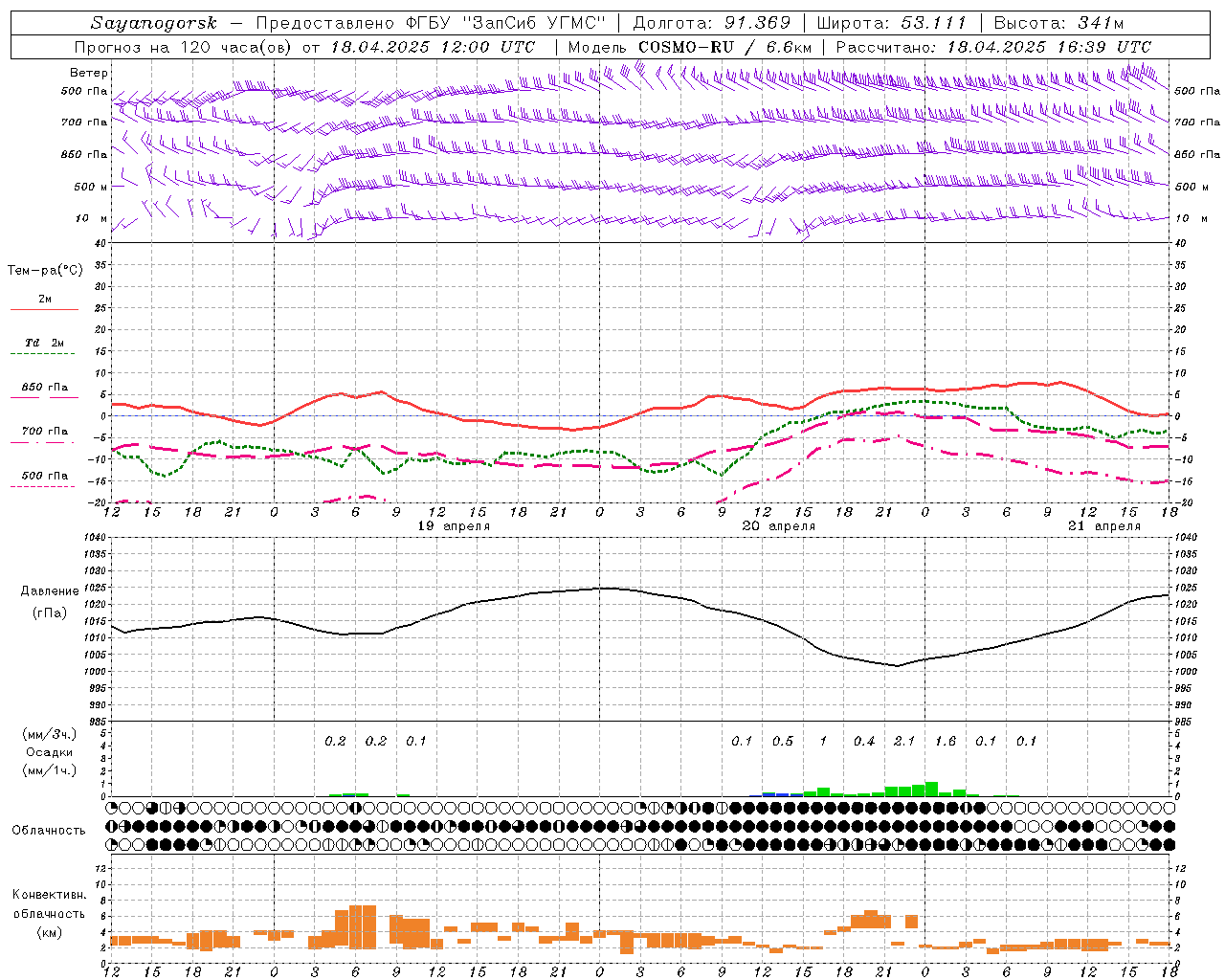Click the "20 апреля" date label

click(779, 526)
